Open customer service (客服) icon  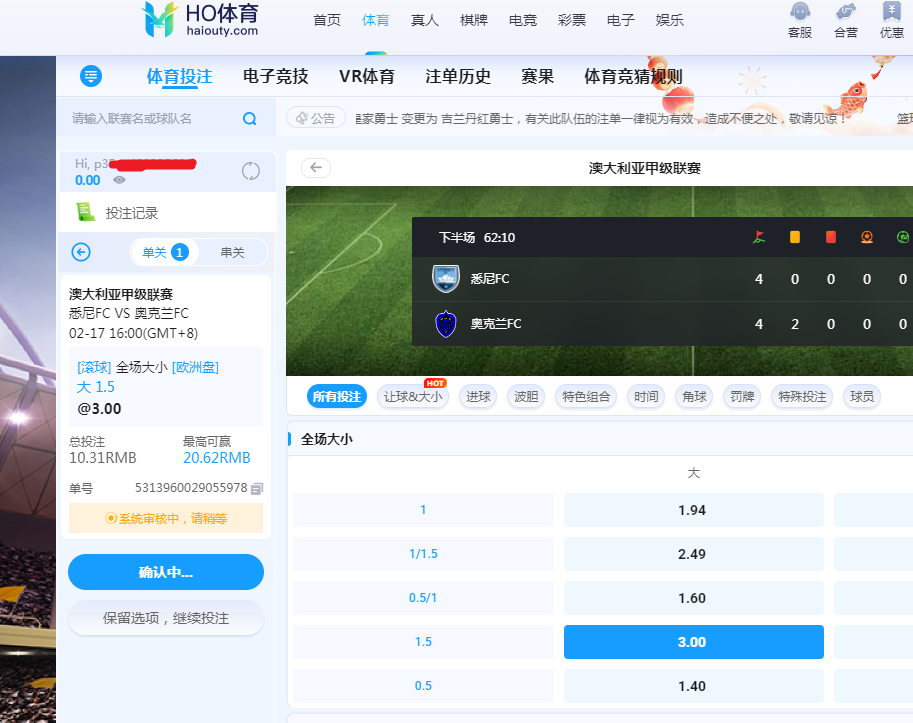[800, 20]
